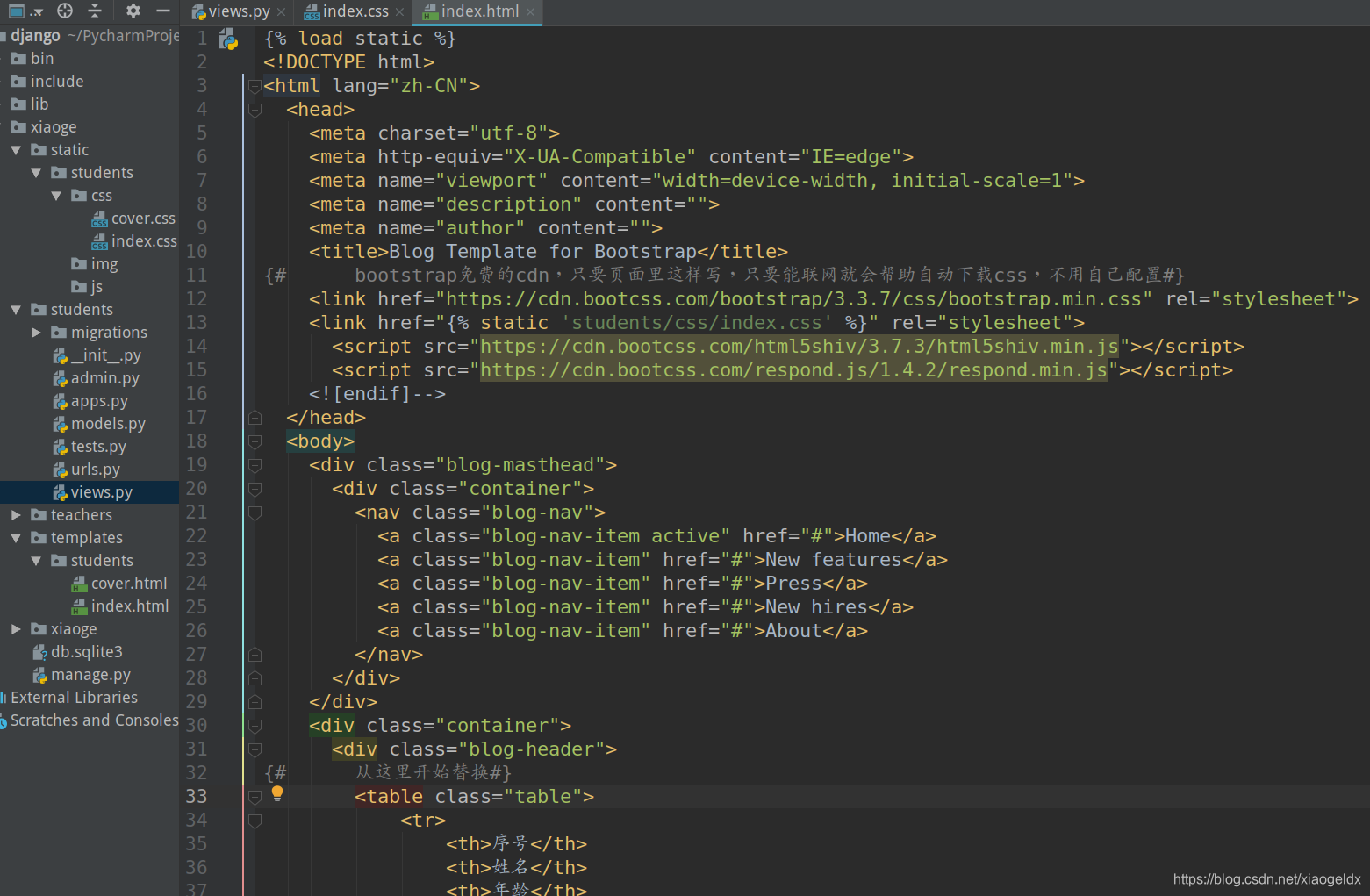This screenshot has width=1370, height=896.
Task: Click the 'students/css/index.css' static path string
Action: click(x=698, y=323)
